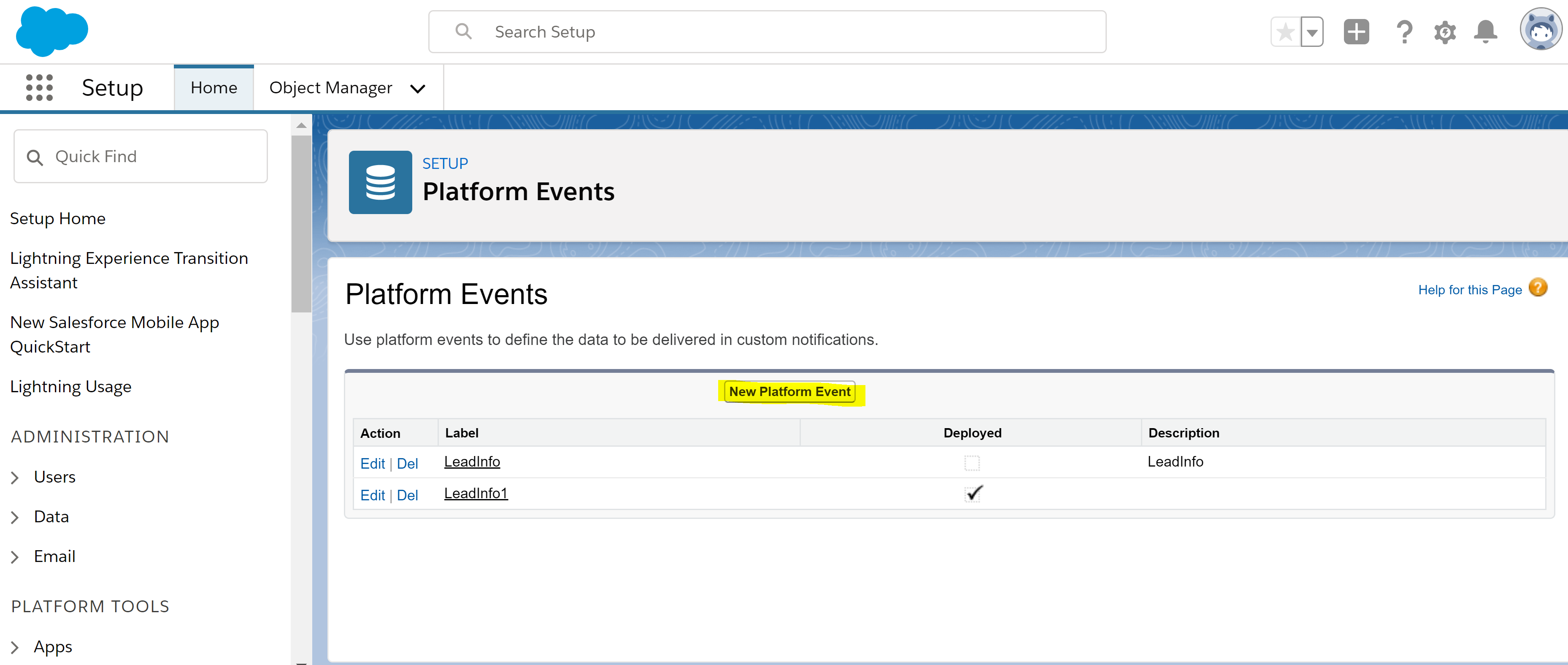Click the New Platform Event button
Image resolution: width=1568 pixels, height=665 pixels.
pos(789,391)
